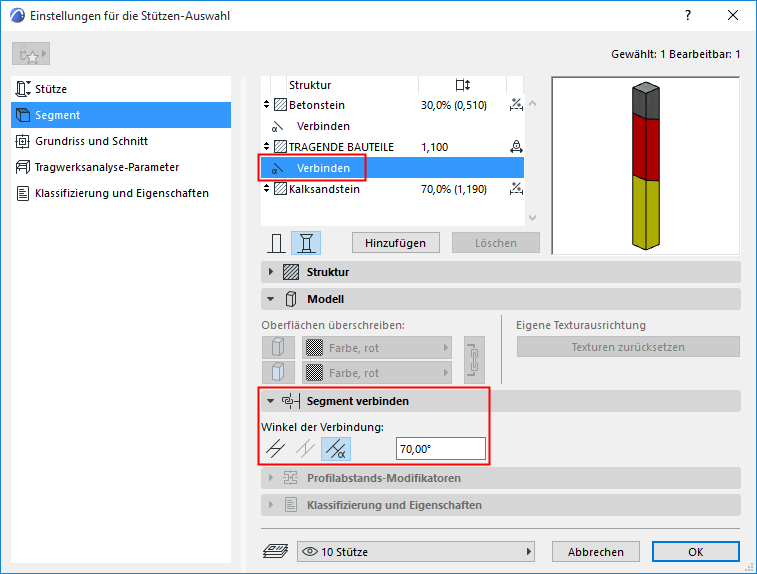The image size is (757, 574).
Task: Click the first Farbe, rot swatch
Action: pos(314,348)
